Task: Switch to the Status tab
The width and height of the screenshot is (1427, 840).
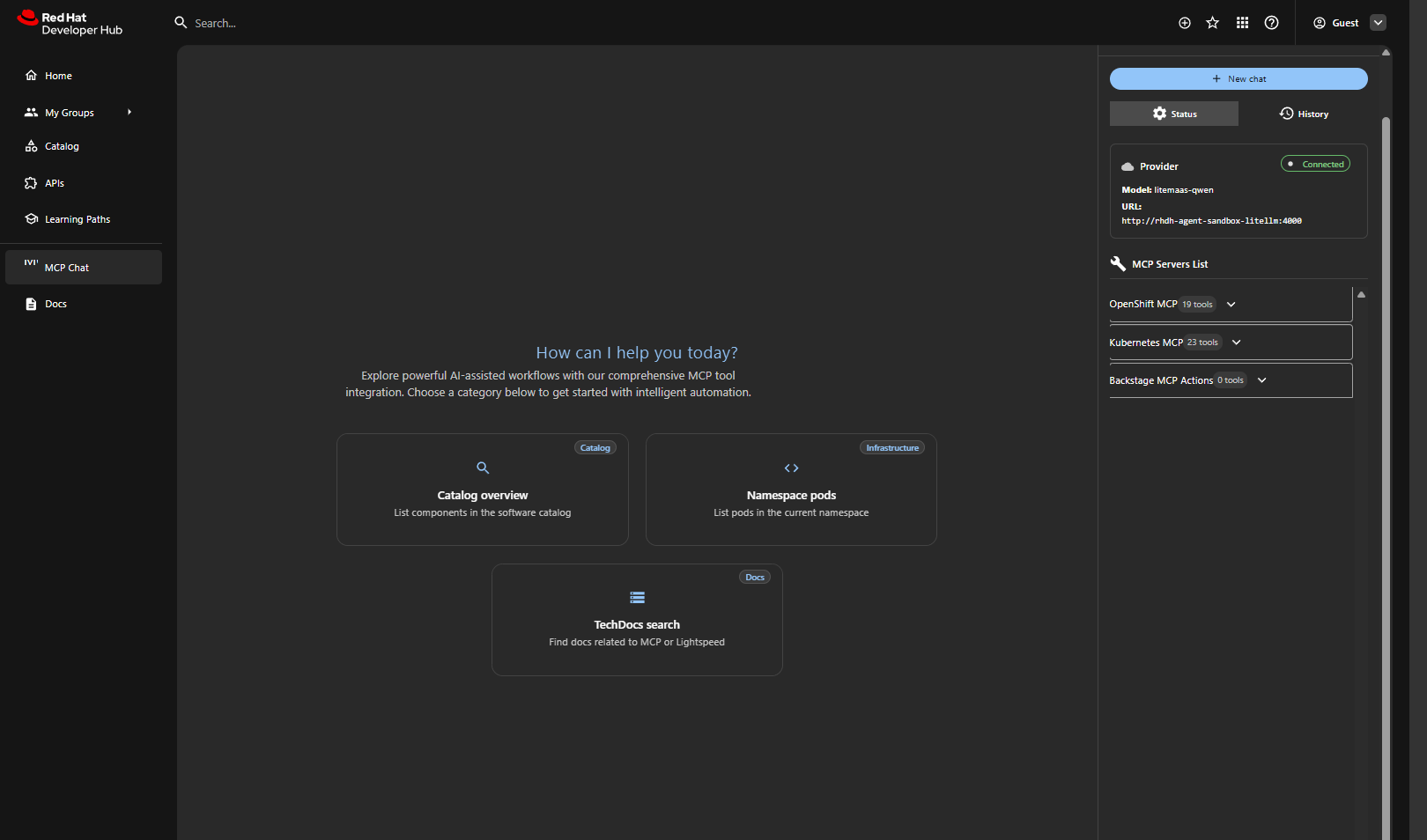Action: (1174, 114)
